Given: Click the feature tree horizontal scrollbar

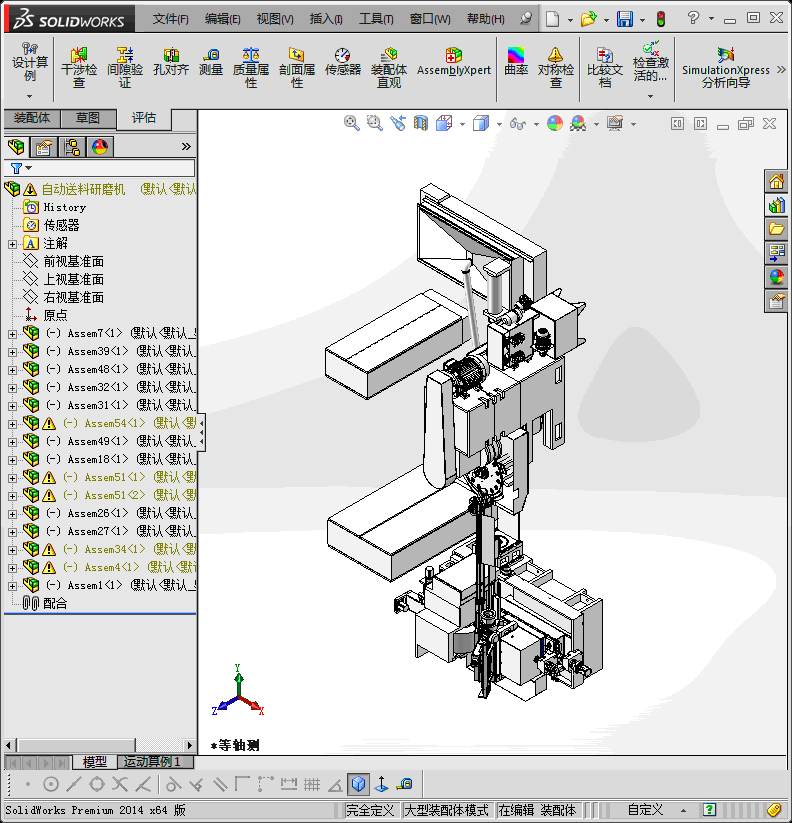Looking at the screenshot, I should pos(76,745).
